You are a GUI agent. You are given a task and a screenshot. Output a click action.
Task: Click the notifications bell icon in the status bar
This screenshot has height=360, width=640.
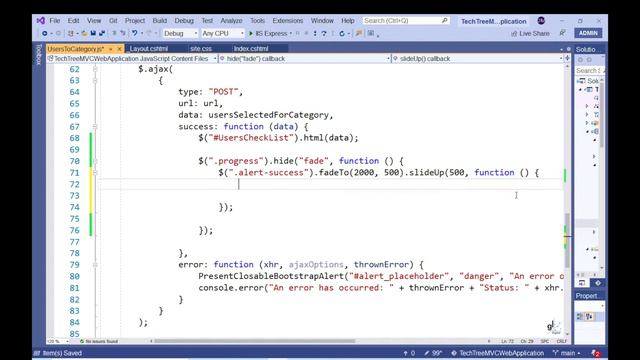(596, 353)
